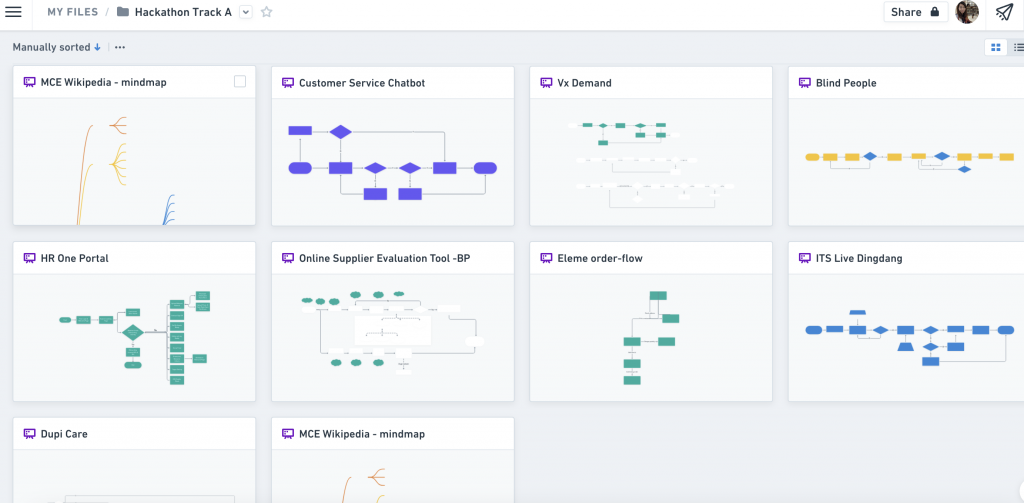The image size is (1024, 503).
Task: Switch to grid view
Action: coord(996,47)
